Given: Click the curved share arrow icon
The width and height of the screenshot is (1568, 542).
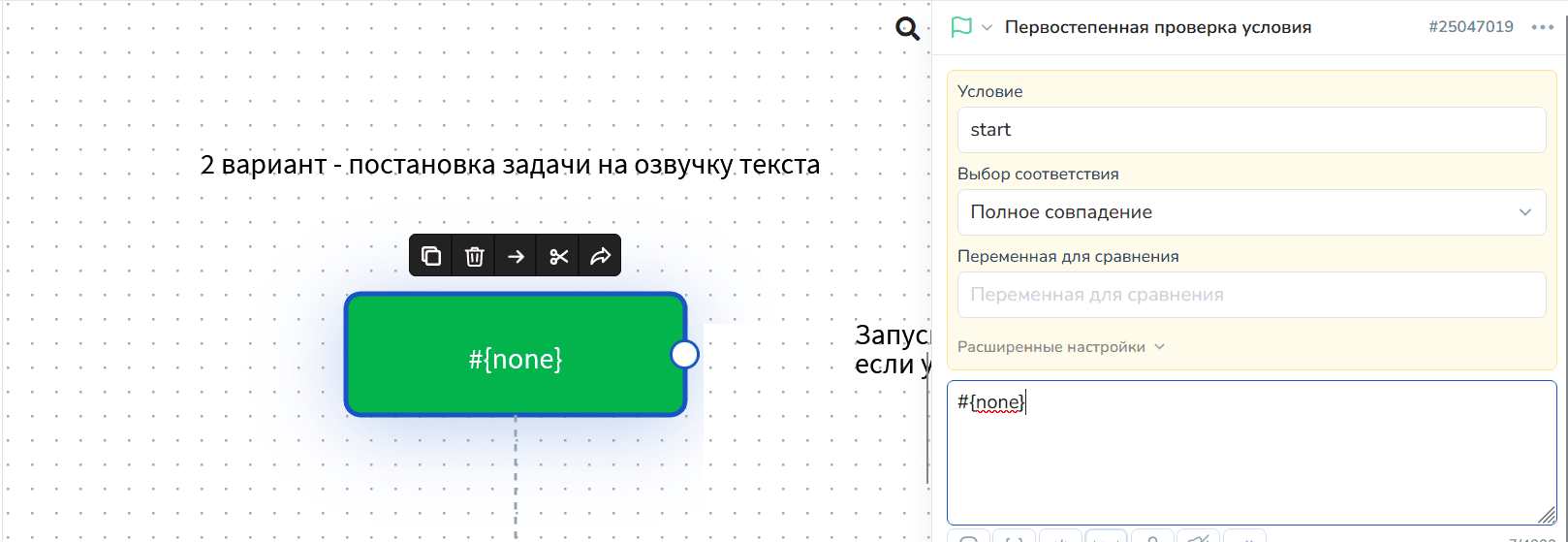Looking at the screenshot, I should 601,256.
